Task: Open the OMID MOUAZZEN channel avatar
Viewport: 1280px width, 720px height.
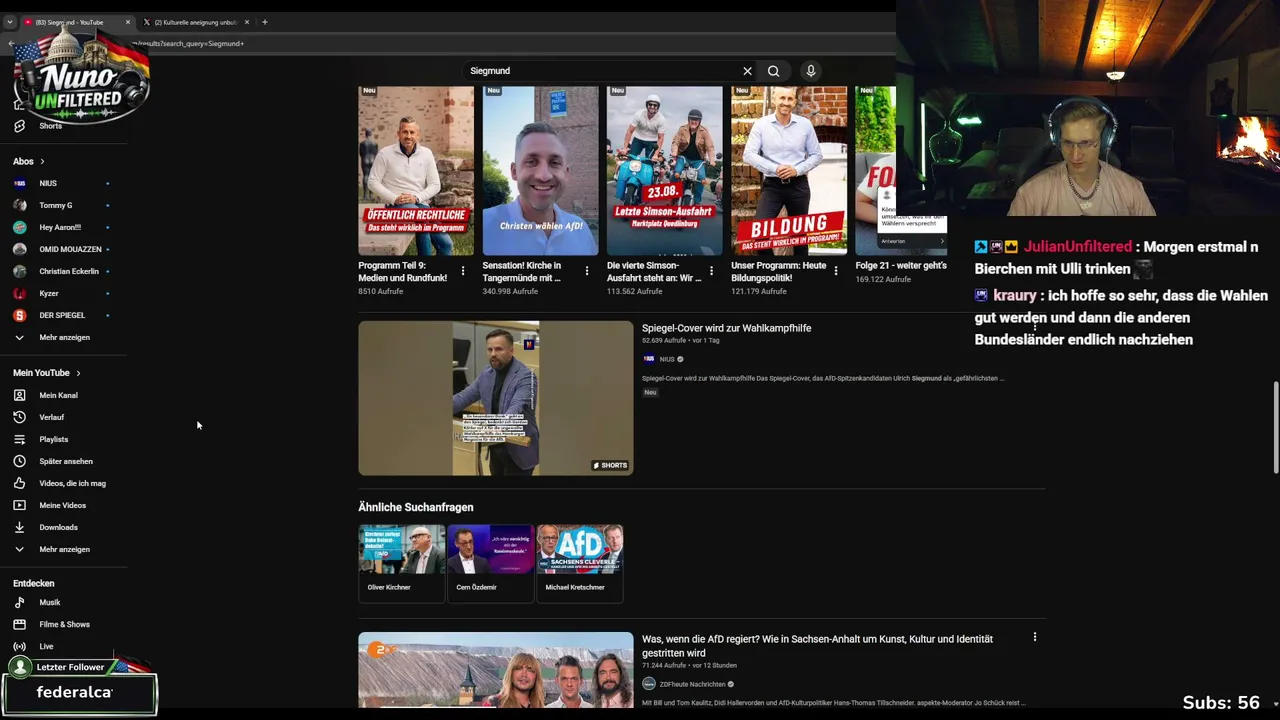Action: tap(19, 249)
